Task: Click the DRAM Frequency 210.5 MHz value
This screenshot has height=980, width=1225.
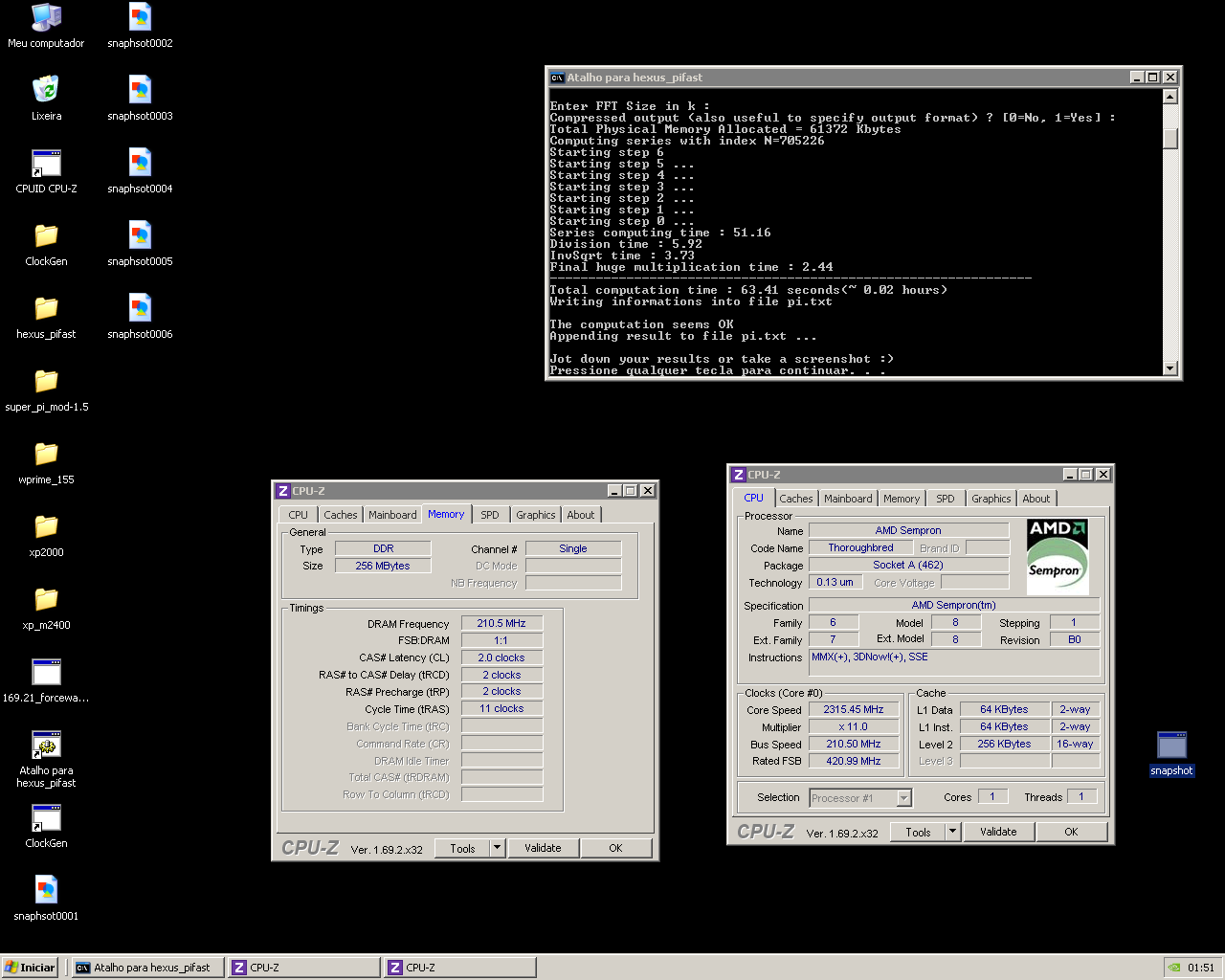Action: (501, 623)
